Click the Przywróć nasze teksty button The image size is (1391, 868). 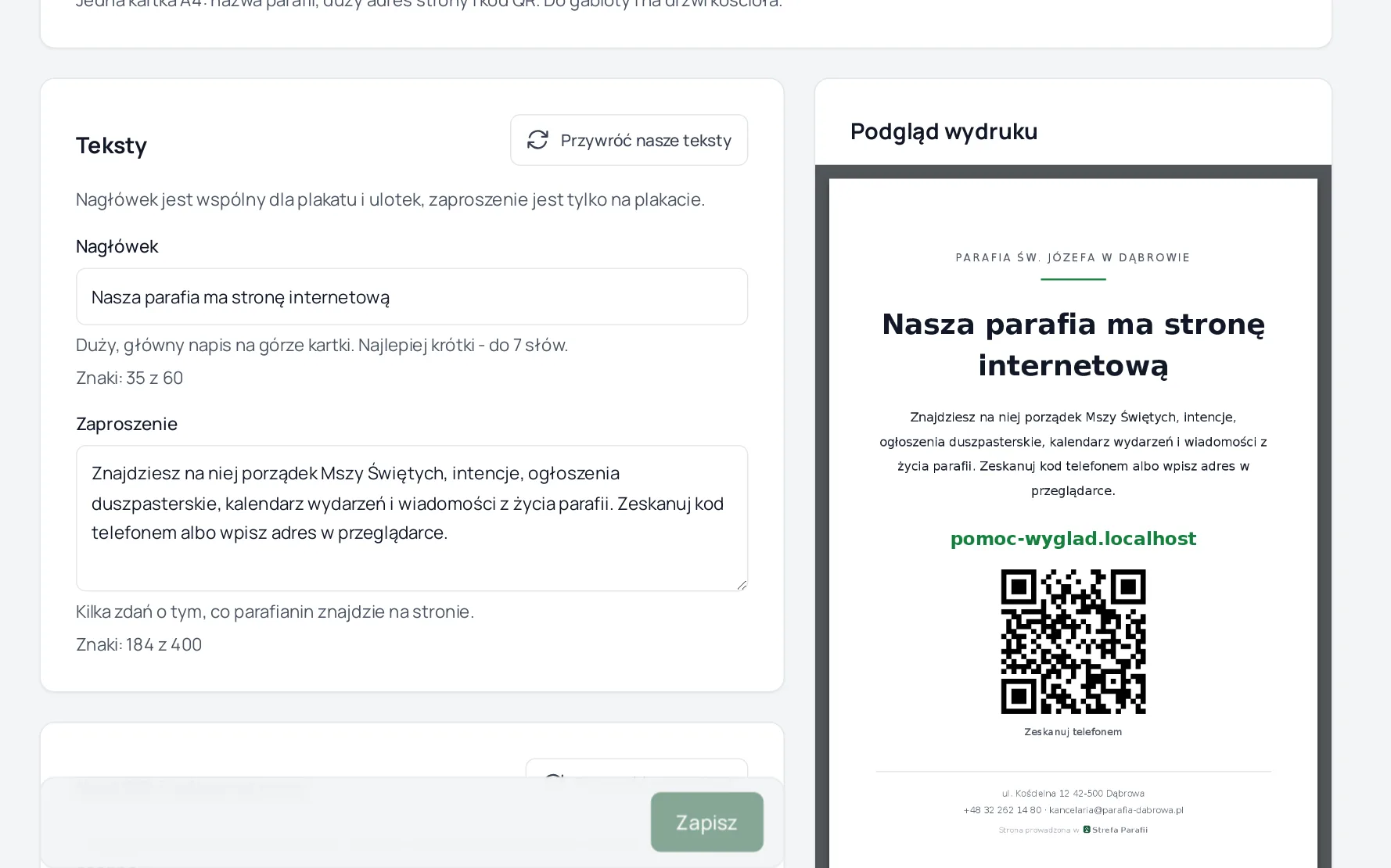pyautogui.click(x=629, y=140)
